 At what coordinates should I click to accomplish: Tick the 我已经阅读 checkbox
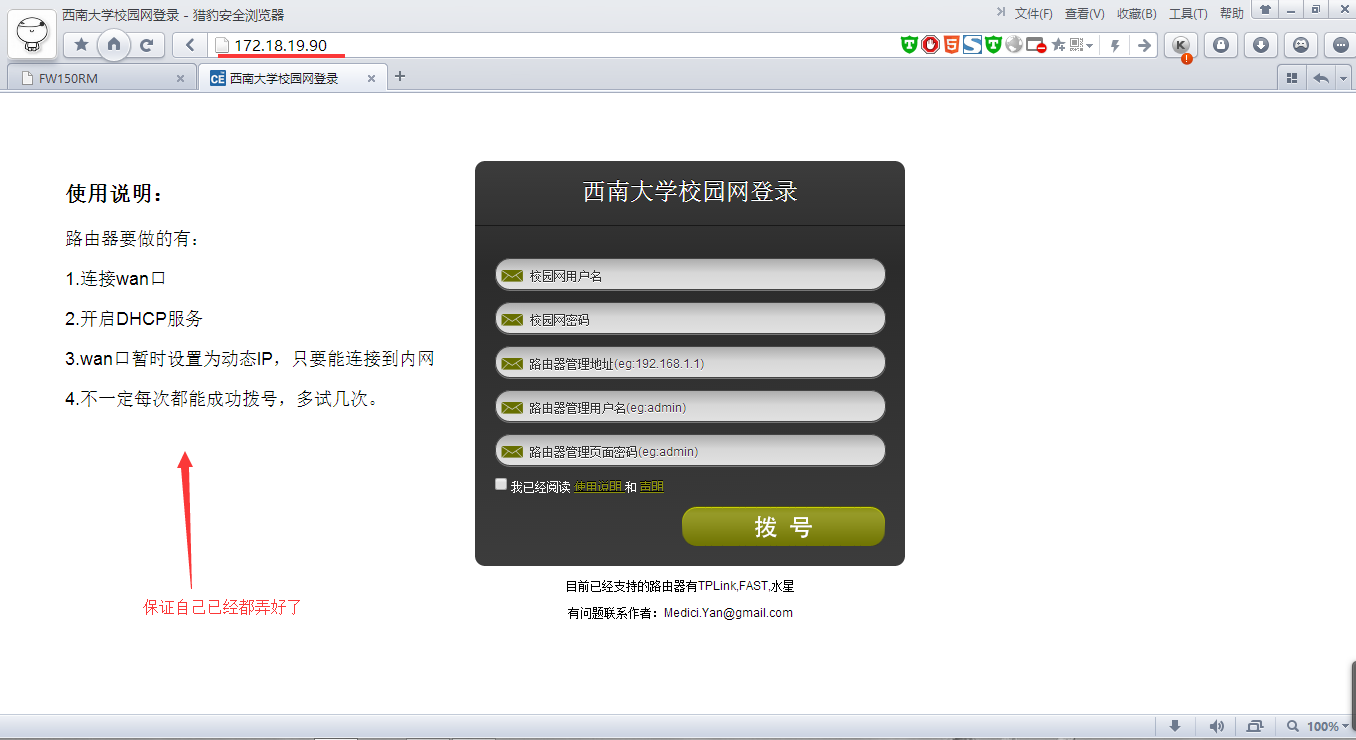point(501,484)
